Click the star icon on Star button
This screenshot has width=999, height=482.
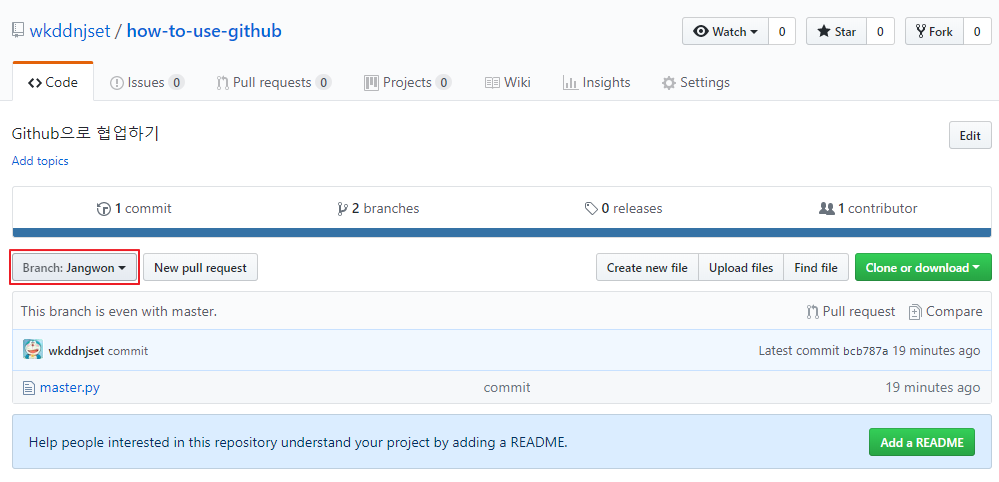823,32
